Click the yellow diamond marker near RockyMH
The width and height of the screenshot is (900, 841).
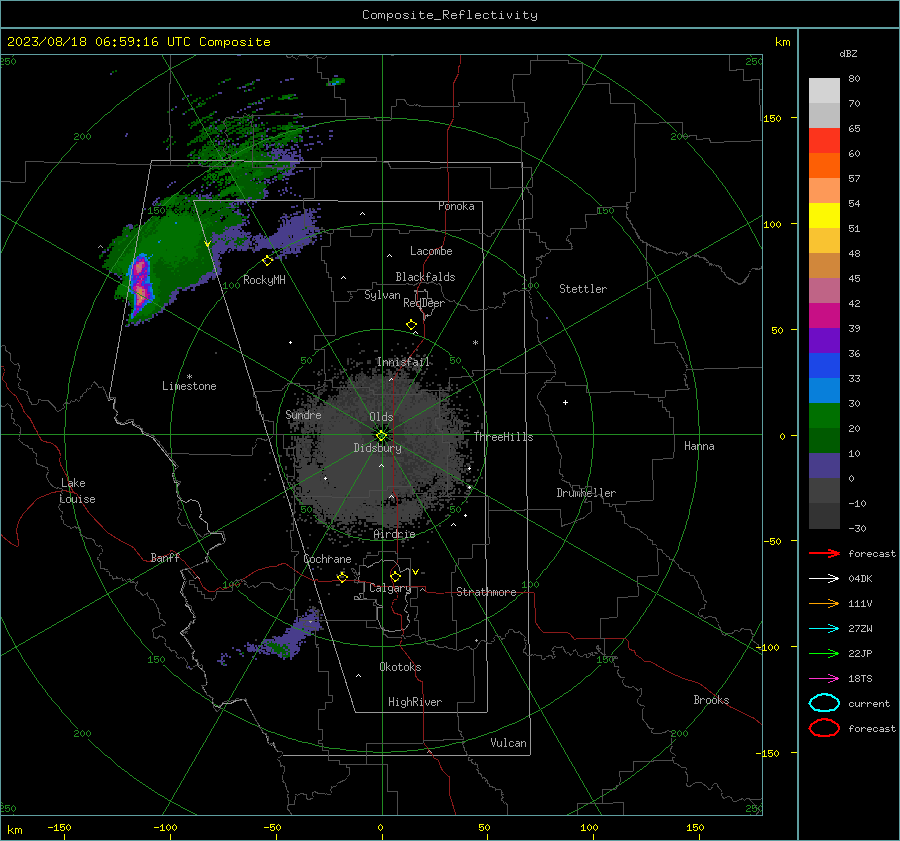pos(267,261)
